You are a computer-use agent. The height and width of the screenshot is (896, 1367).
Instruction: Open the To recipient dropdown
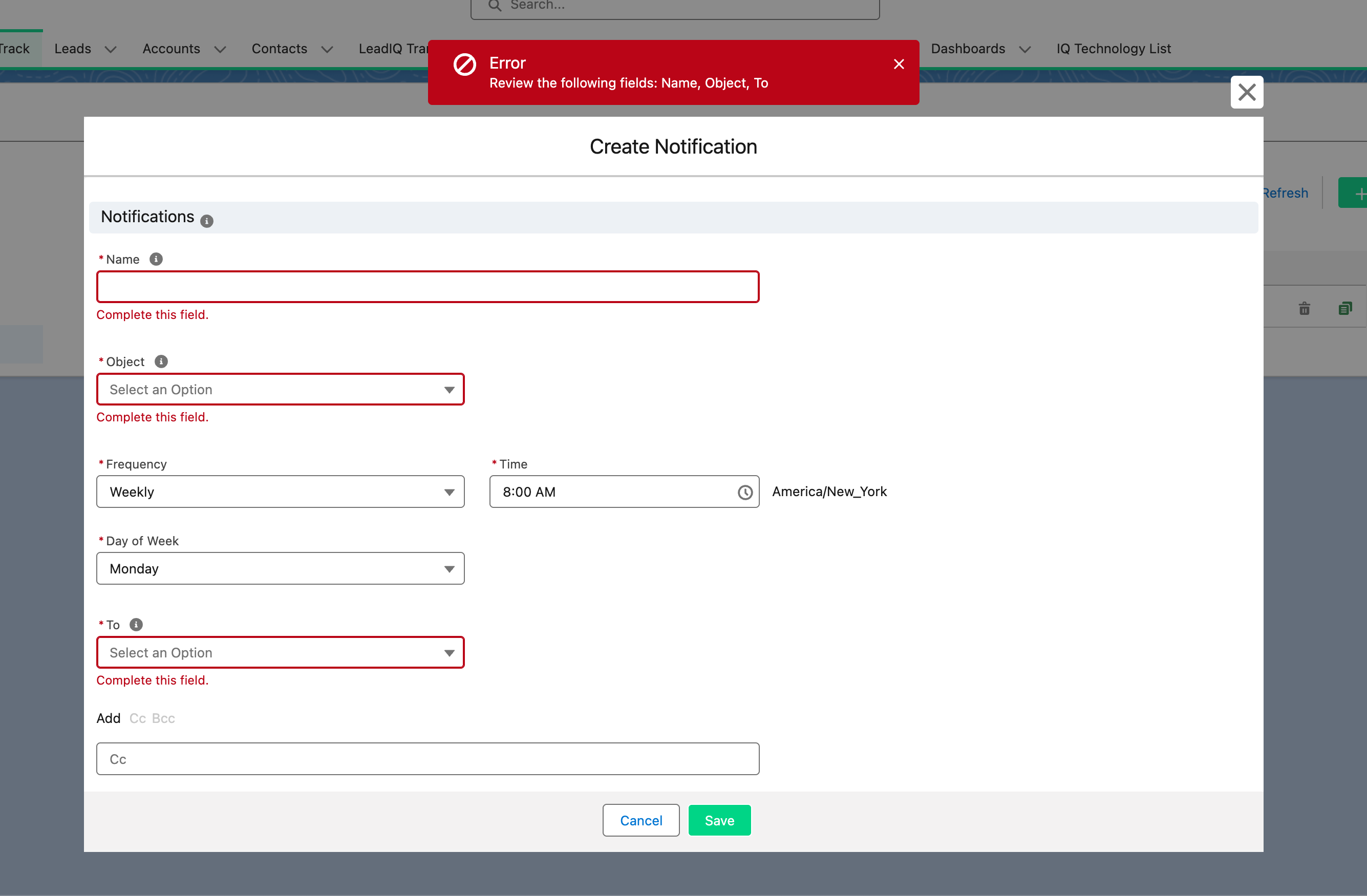click(280, 652)
